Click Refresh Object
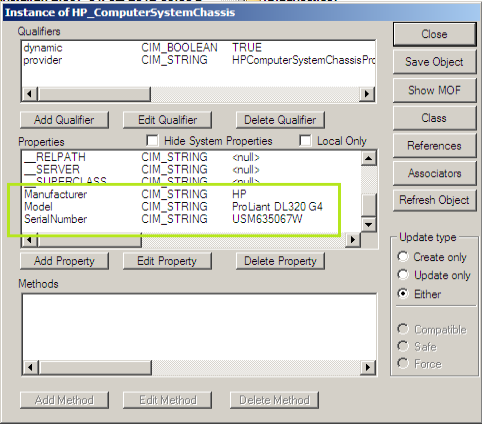This screenshot has height=424, width=482. pyautogui.click(x=434, y=200)
